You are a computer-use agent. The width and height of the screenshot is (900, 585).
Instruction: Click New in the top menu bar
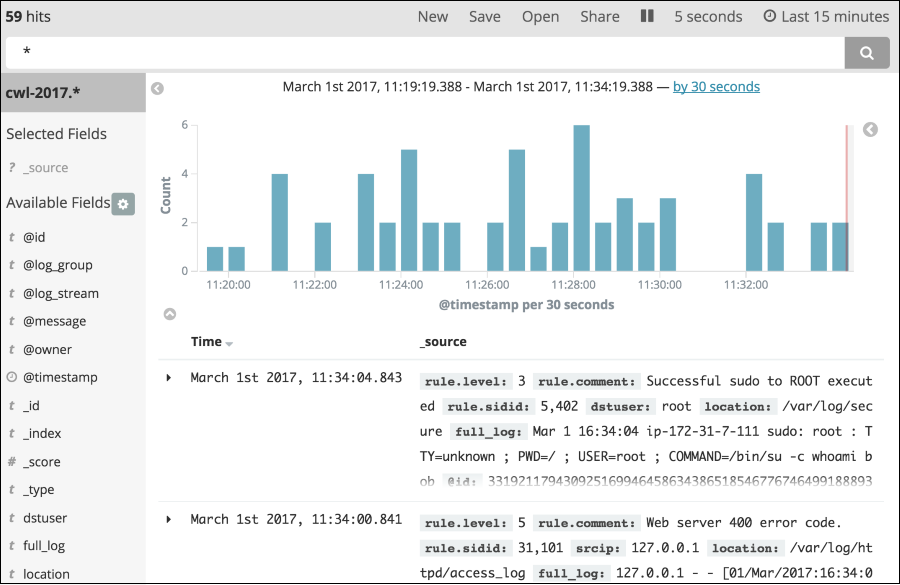pos(432,16)
